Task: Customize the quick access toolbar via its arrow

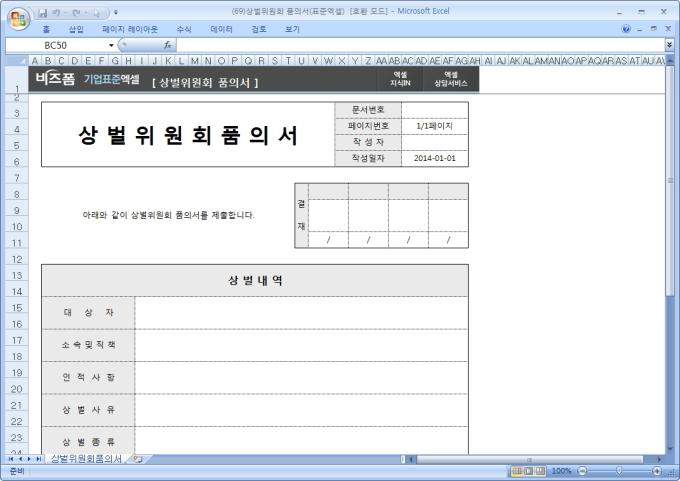Action: [x=116, y=13]
